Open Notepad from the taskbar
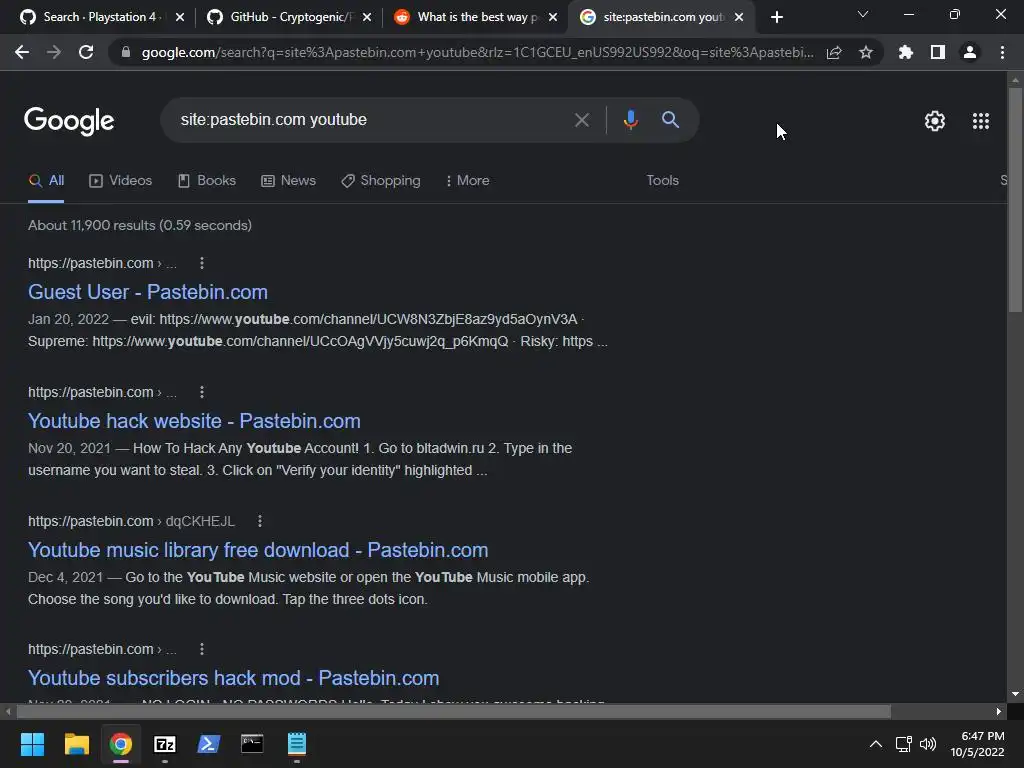The width and height of the screenshot is (1024, 768). click(x=296, y=744)
